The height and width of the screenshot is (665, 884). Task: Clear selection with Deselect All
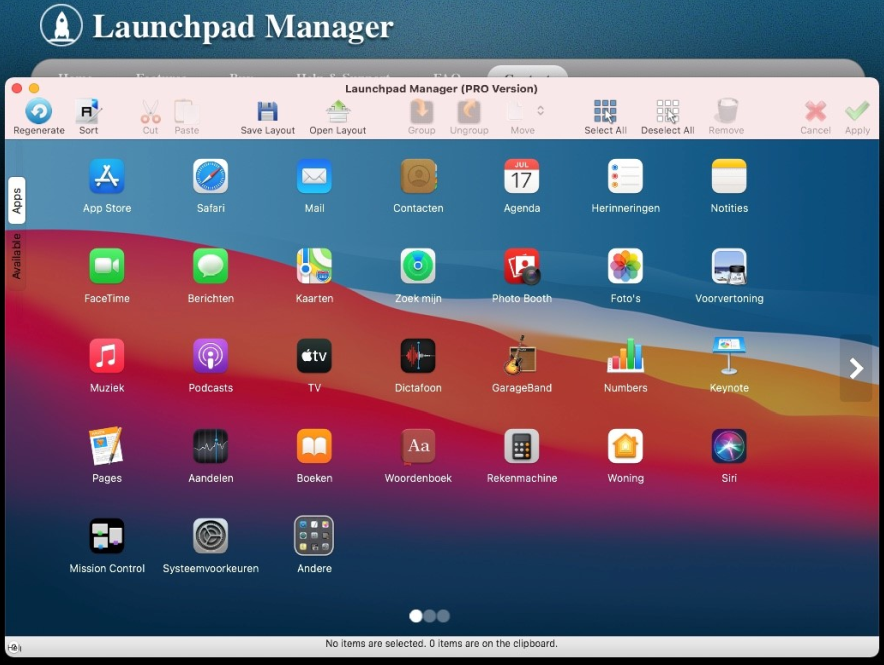(x=668, y=111)
